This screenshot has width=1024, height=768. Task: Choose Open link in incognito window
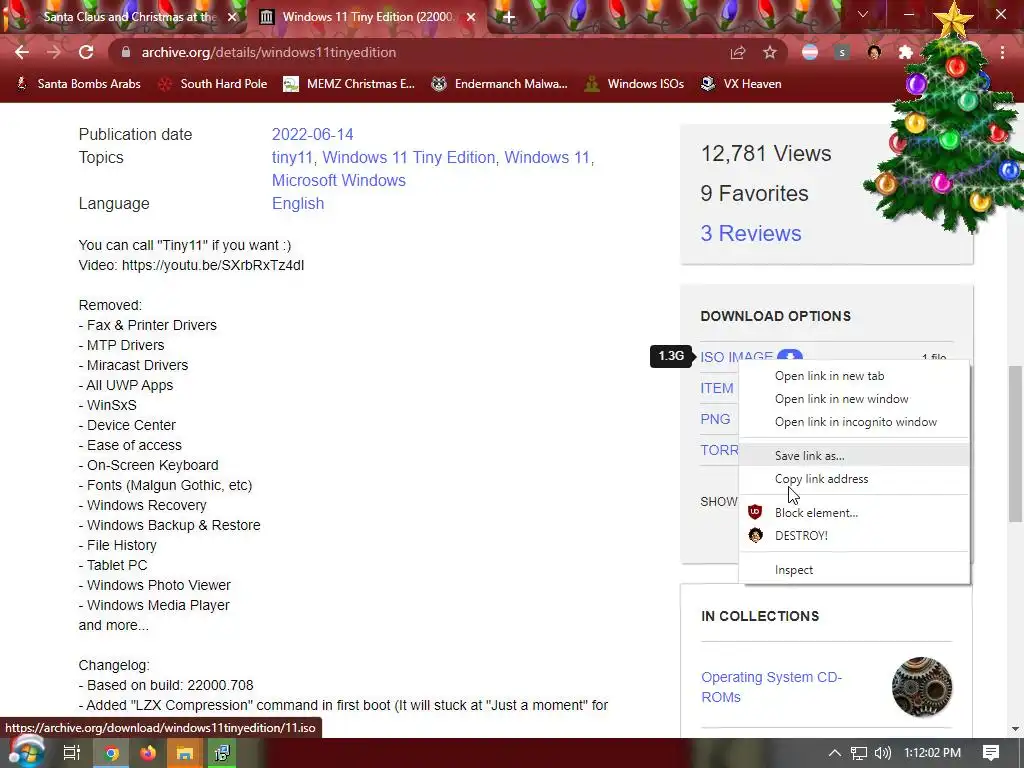coord(854,422)
